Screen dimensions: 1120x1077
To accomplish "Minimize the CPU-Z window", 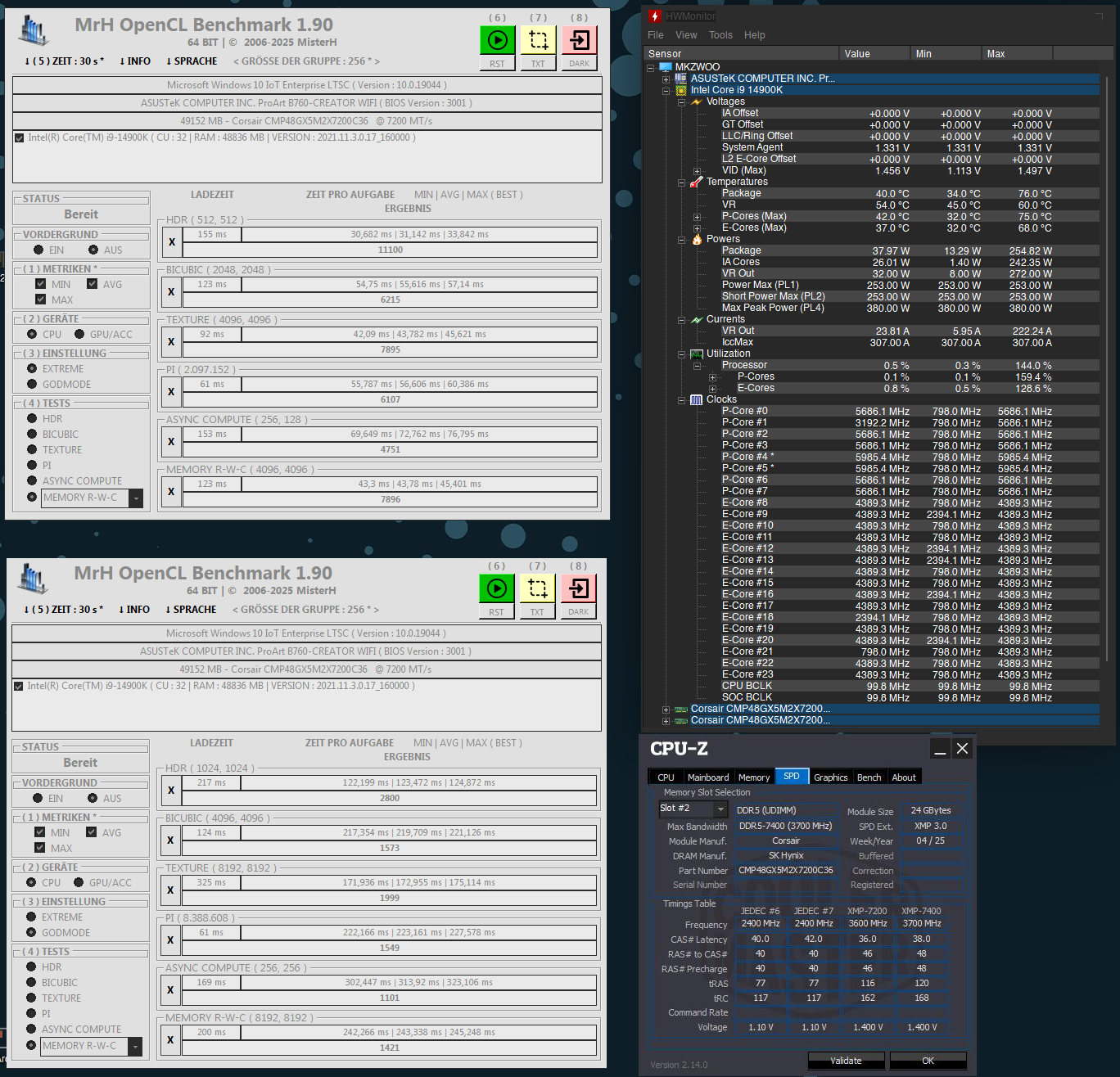I will [x=940, y=749].
